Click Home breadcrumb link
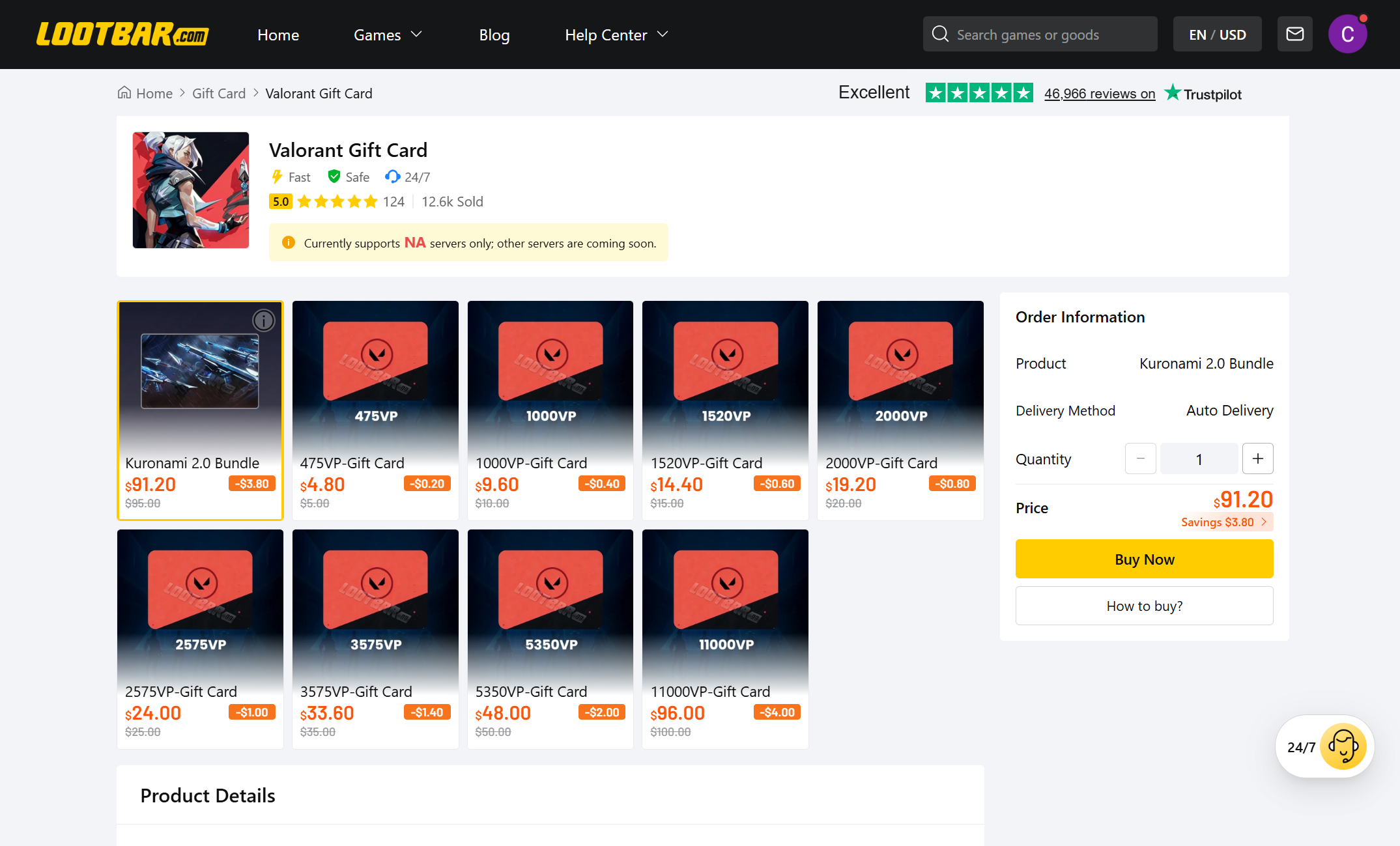Viewport: 1400px width, 846px height. (154, 93)
